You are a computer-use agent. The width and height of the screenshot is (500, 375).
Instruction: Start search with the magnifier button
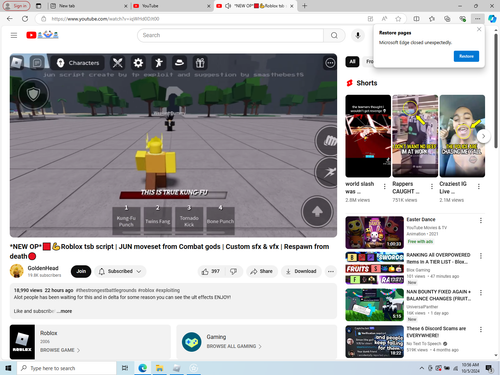pos(334,35)
